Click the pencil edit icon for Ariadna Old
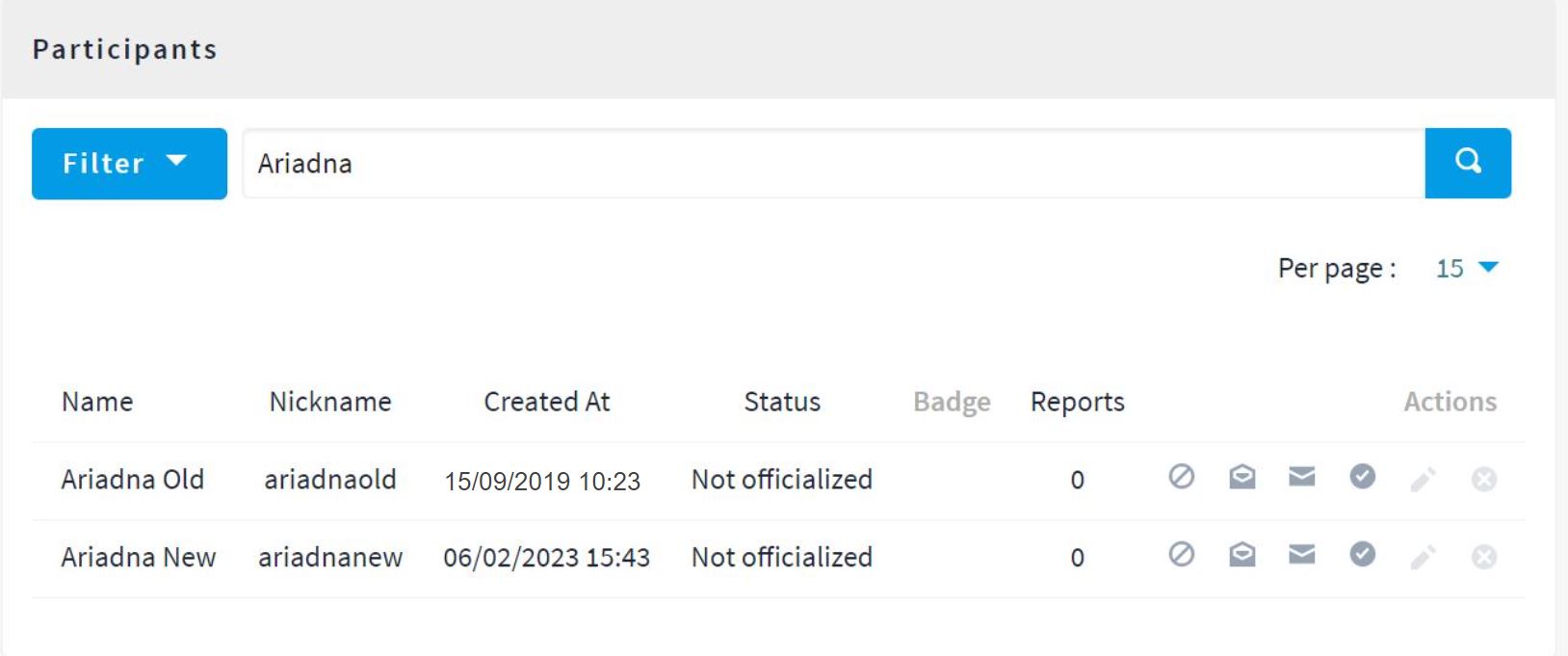Screen dimensions: 1568x656 pyautogui.click(x=1424, y=479)
